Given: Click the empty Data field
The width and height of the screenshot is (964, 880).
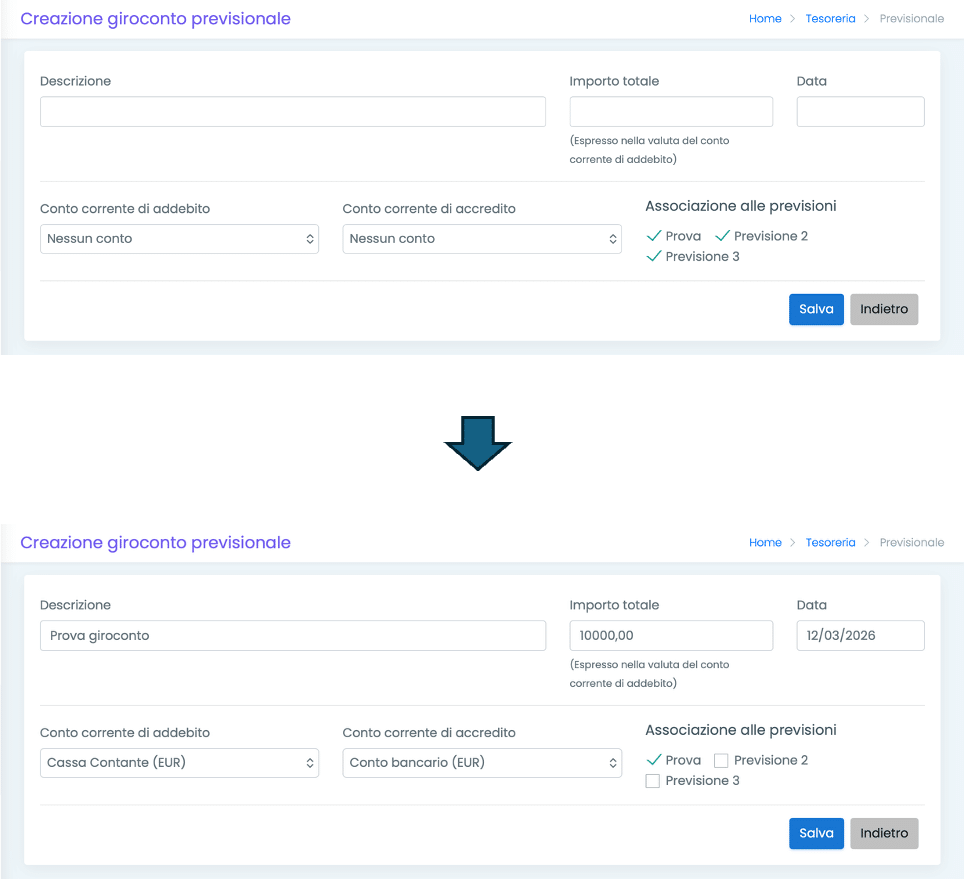Looking at the screenshot, I should click(860, 112).
